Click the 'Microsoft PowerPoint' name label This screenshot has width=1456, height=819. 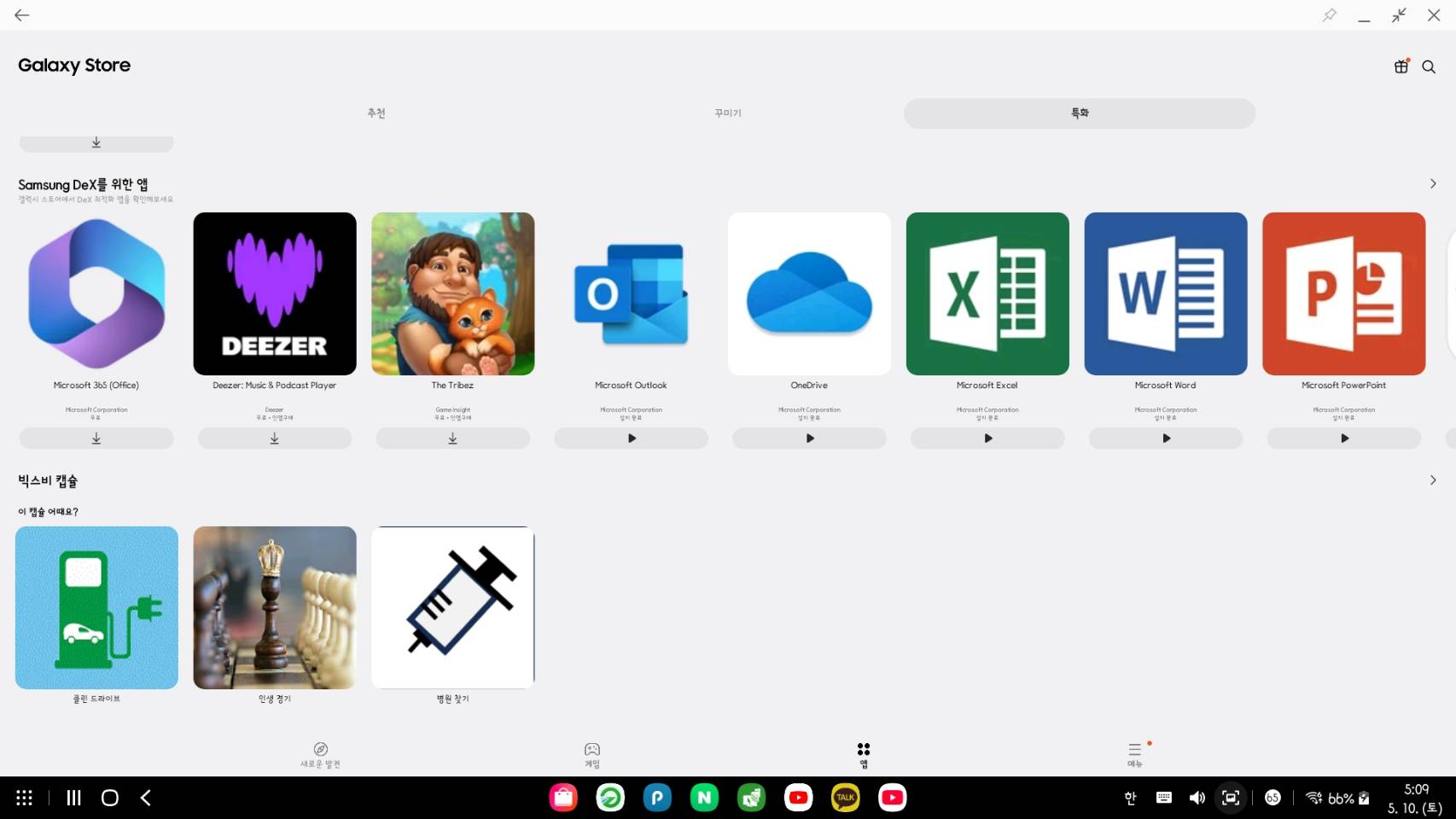coord(1344,386)
